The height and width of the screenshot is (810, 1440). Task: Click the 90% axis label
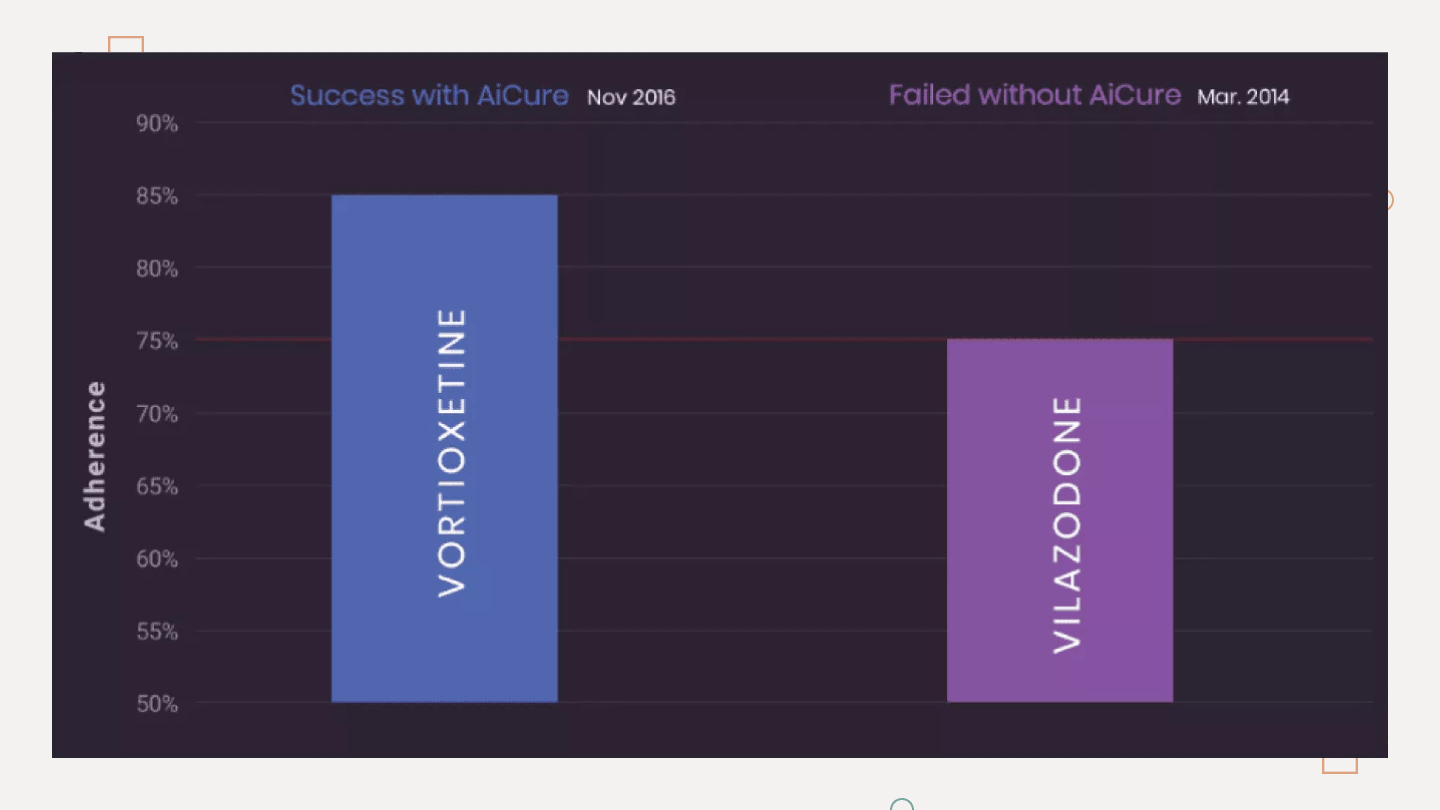coord(157,124)
